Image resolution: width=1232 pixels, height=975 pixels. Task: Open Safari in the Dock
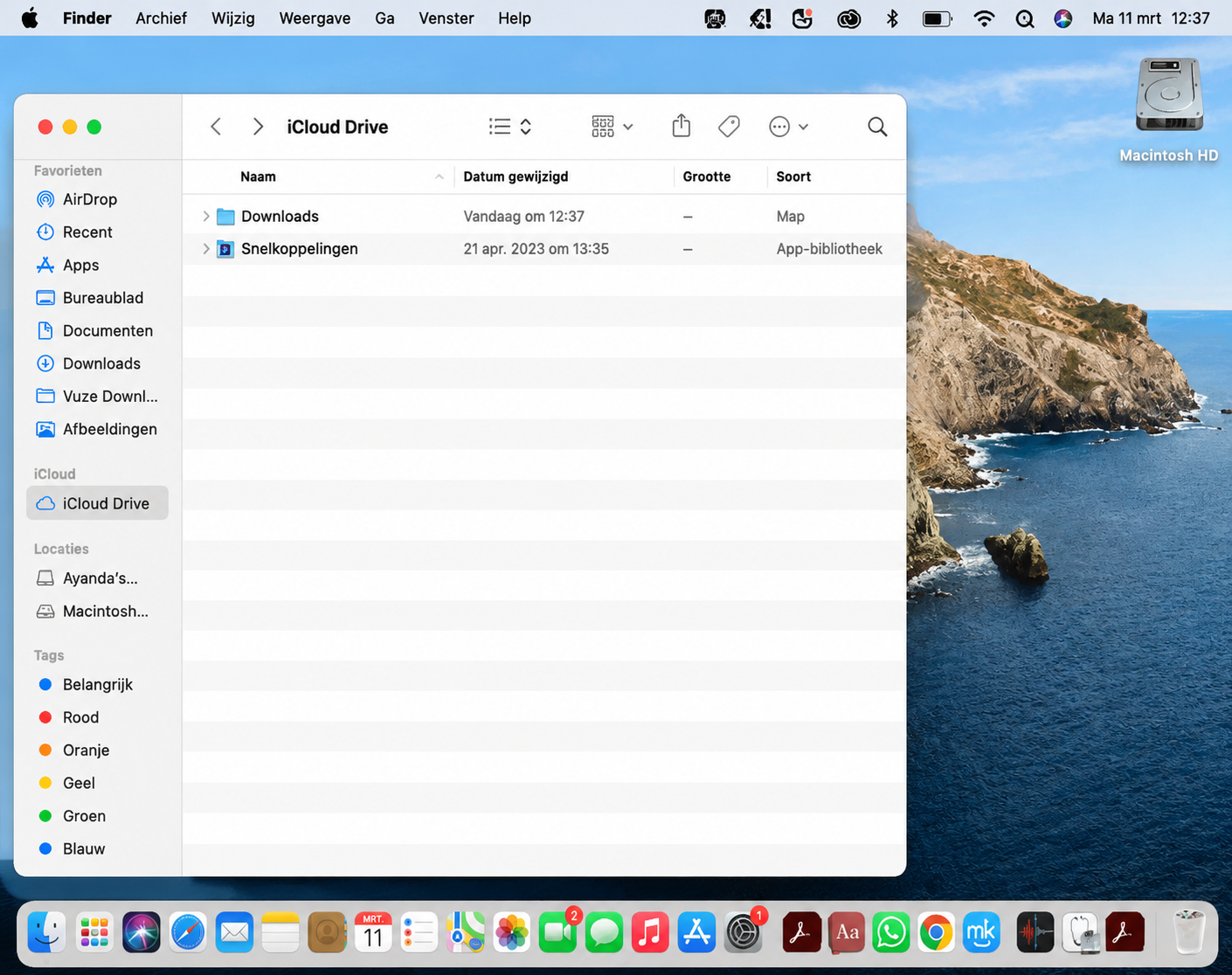pos(188,933)
